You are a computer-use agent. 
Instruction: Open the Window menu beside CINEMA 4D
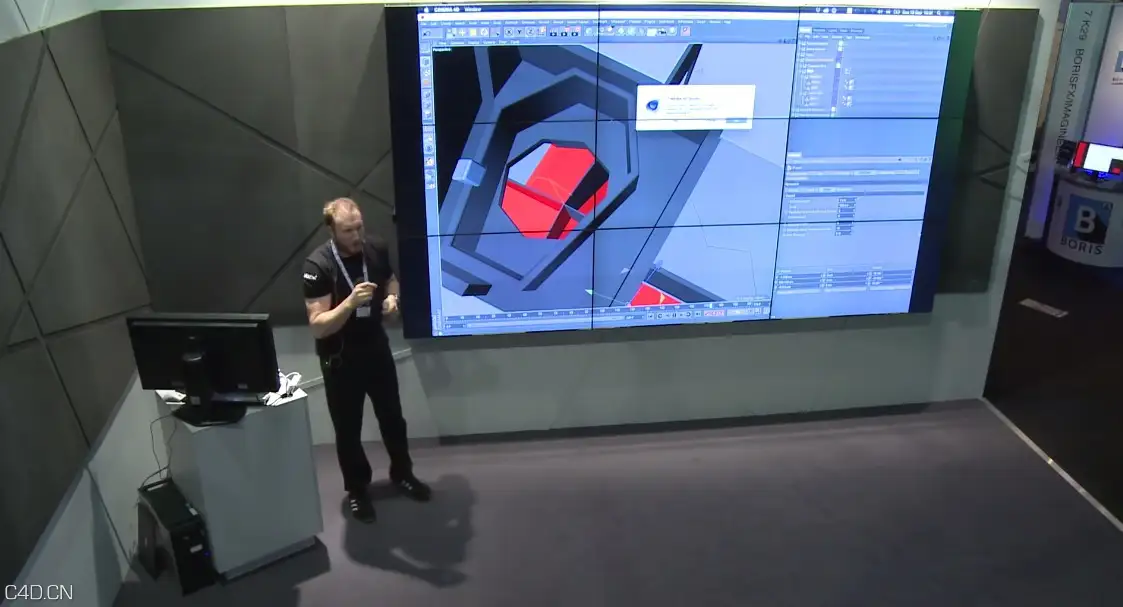473,9
